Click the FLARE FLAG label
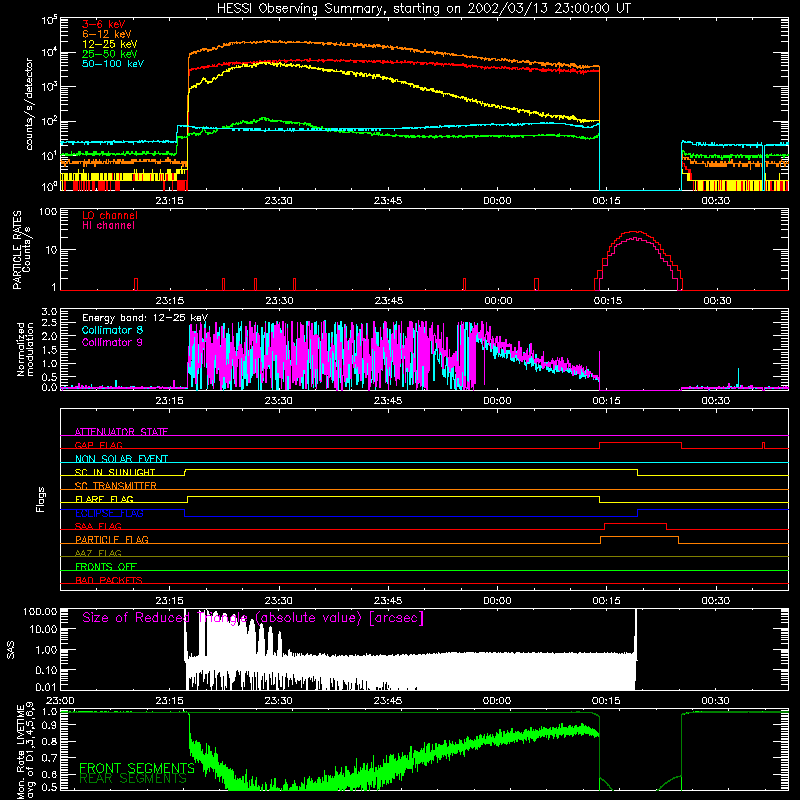 click(x=105, y=499)
